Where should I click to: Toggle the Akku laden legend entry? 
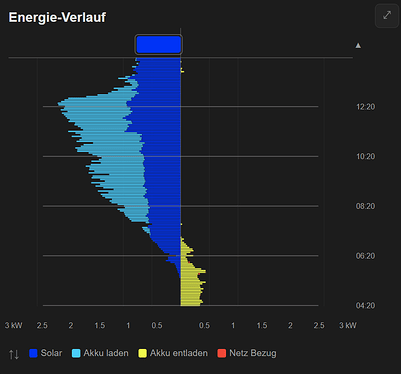[x=100, y=353]
